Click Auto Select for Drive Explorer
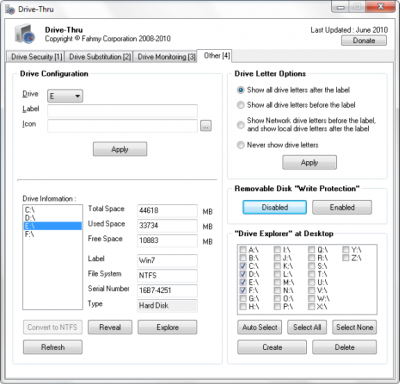Screen dimensions: 400x384 tap(260, 327)
